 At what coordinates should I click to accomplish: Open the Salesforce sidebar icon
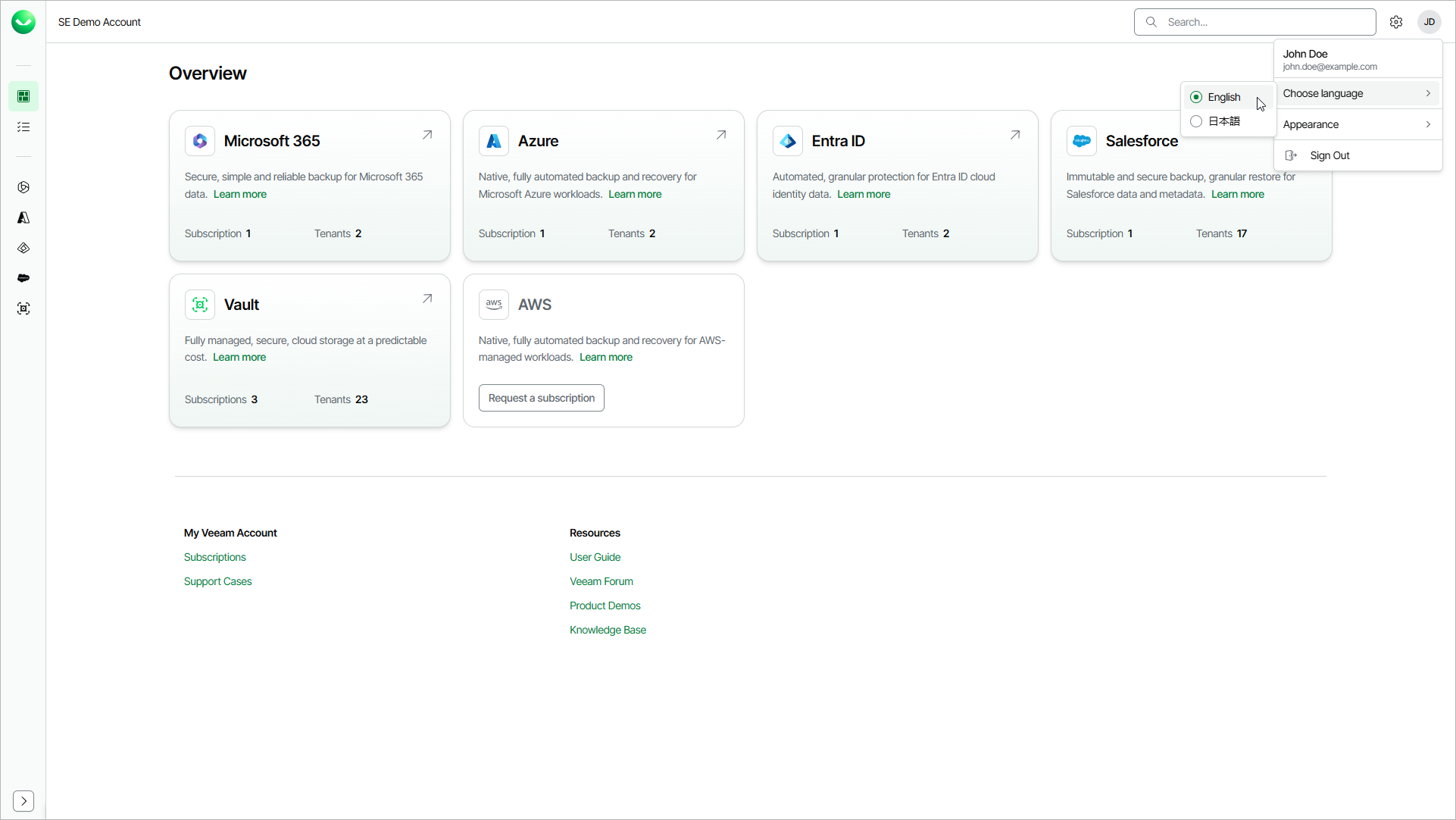(23, 278)
